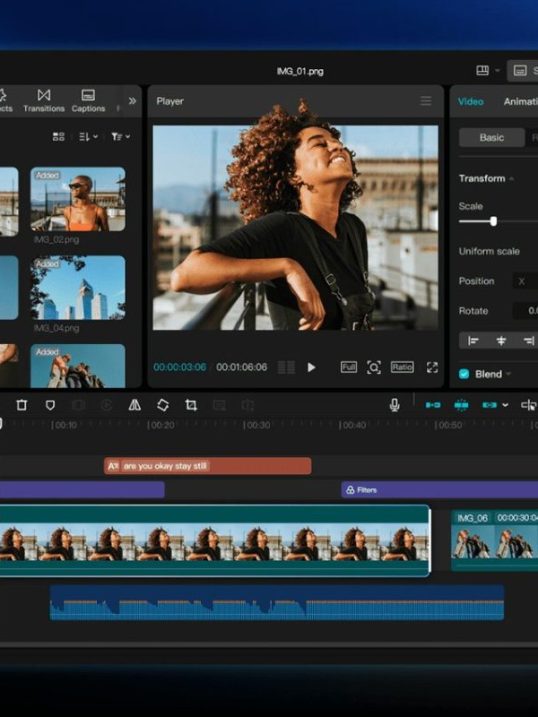The height and width of the screenshot is (717, 538).
Task: Open the Player panel hamburger menu
Action: 426,101
